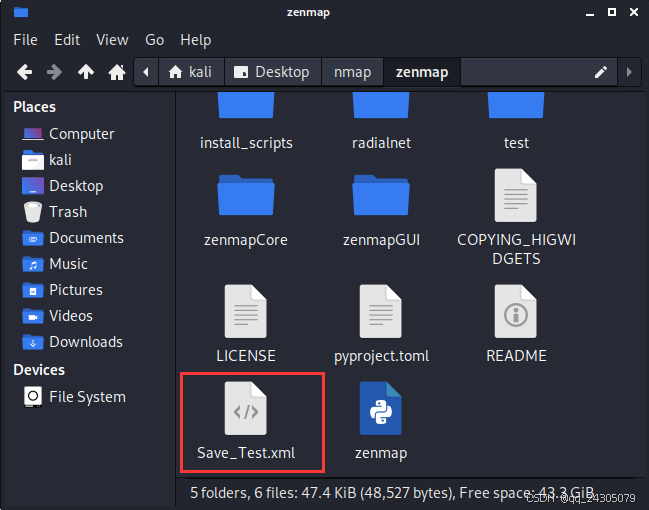Open Music in the sidebar
Image resolution: width=649 pixels, height=510 pixels.
point(55,264)
